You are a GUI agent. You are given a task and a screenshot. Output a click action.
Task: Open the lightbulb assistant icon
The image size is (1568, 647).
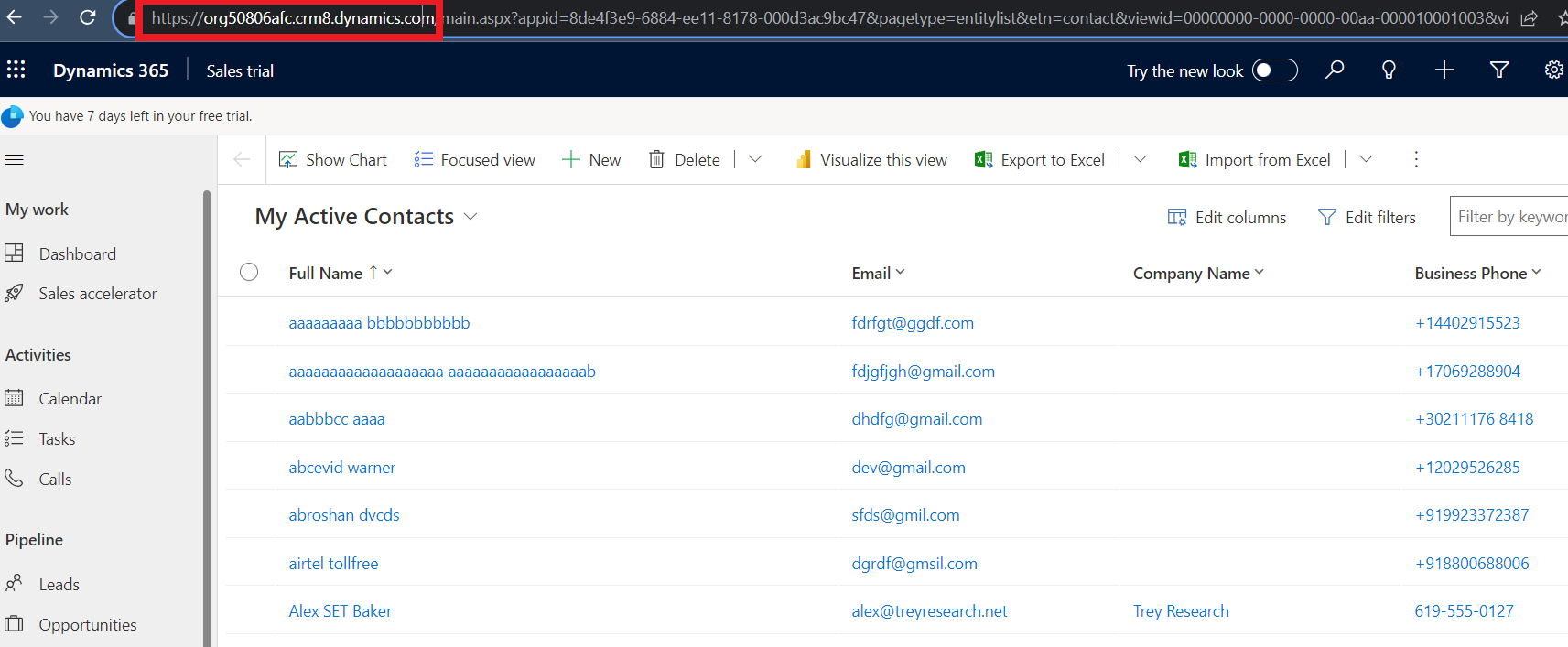(1389, 70)
